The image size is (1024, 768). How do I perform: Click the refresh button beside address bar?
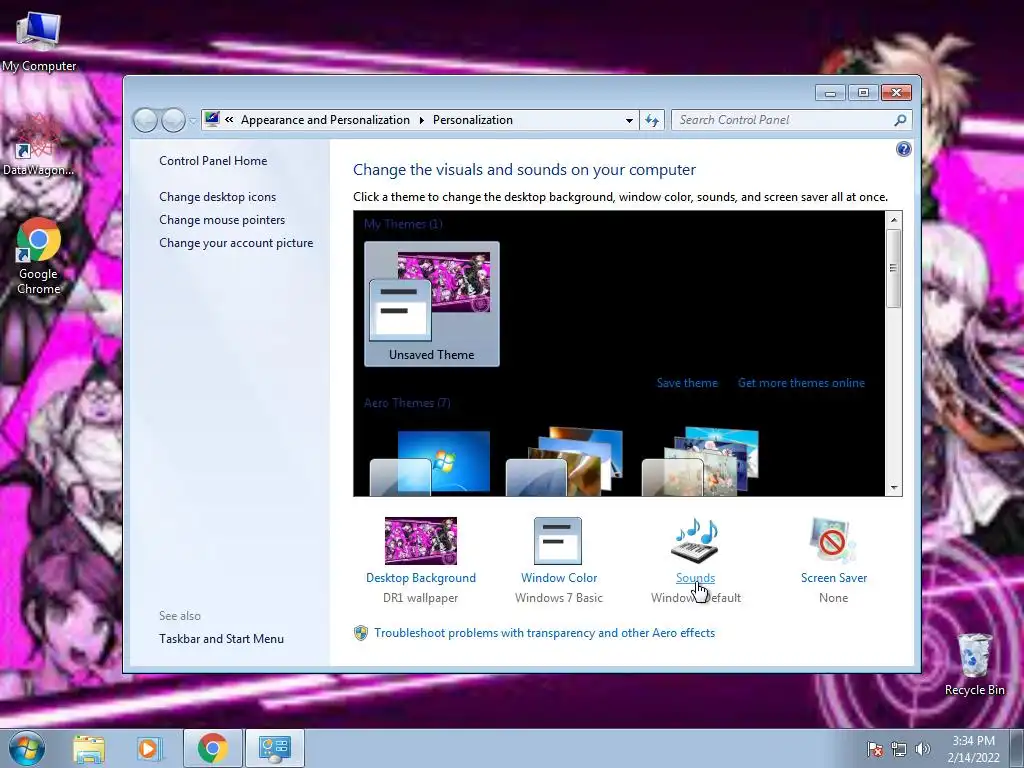(x=652, y=120)
